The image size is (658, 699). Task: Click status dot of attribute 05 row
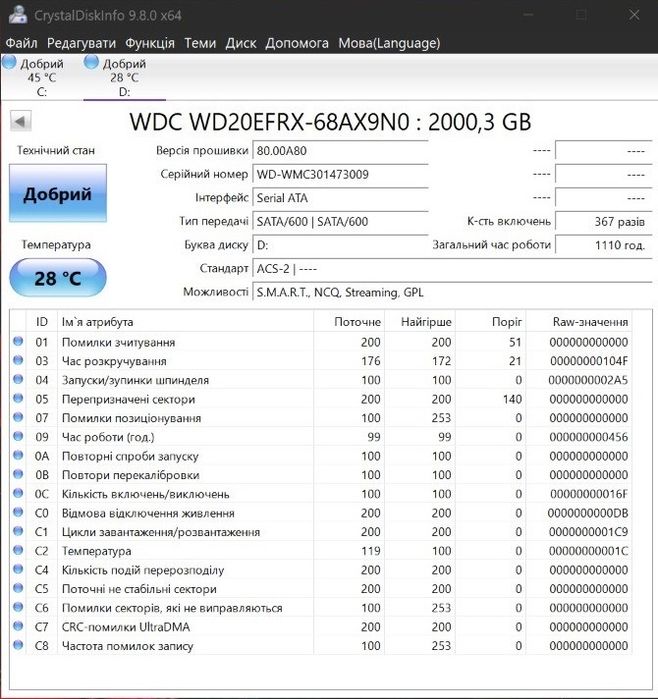(x=18, y=398)
